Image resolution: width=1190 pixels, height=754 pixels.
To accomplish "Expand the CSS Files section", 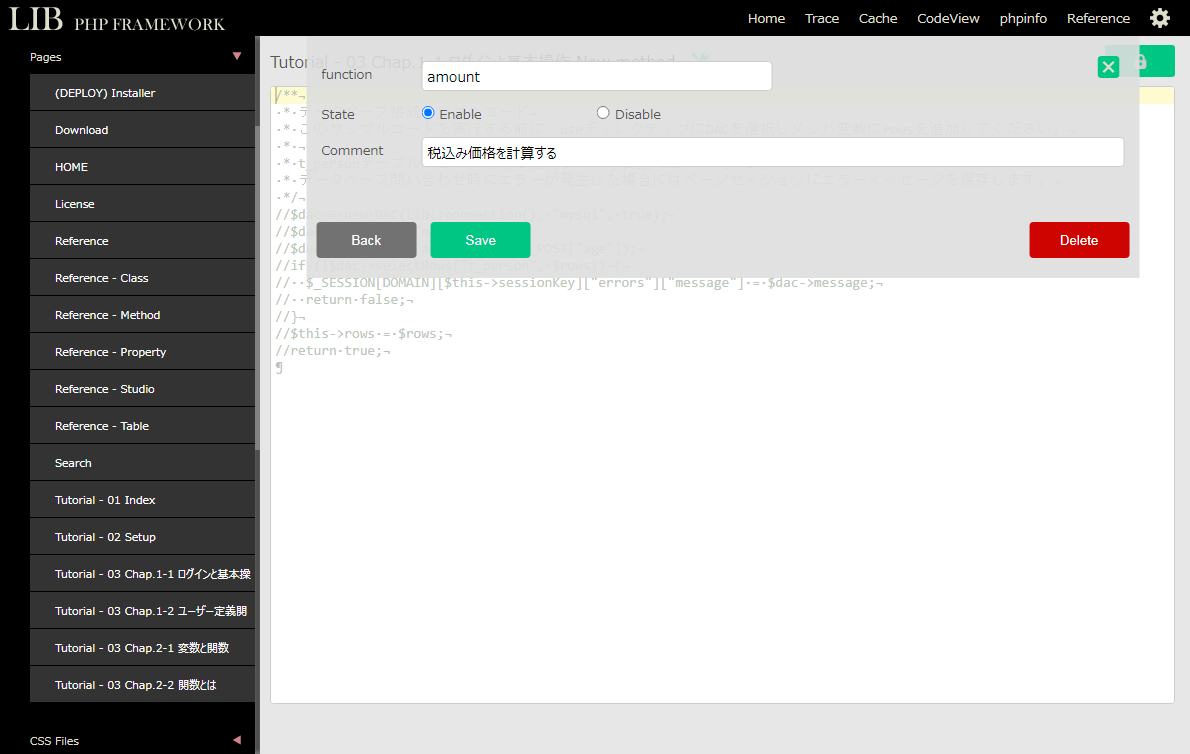I will tap(237, 740).
